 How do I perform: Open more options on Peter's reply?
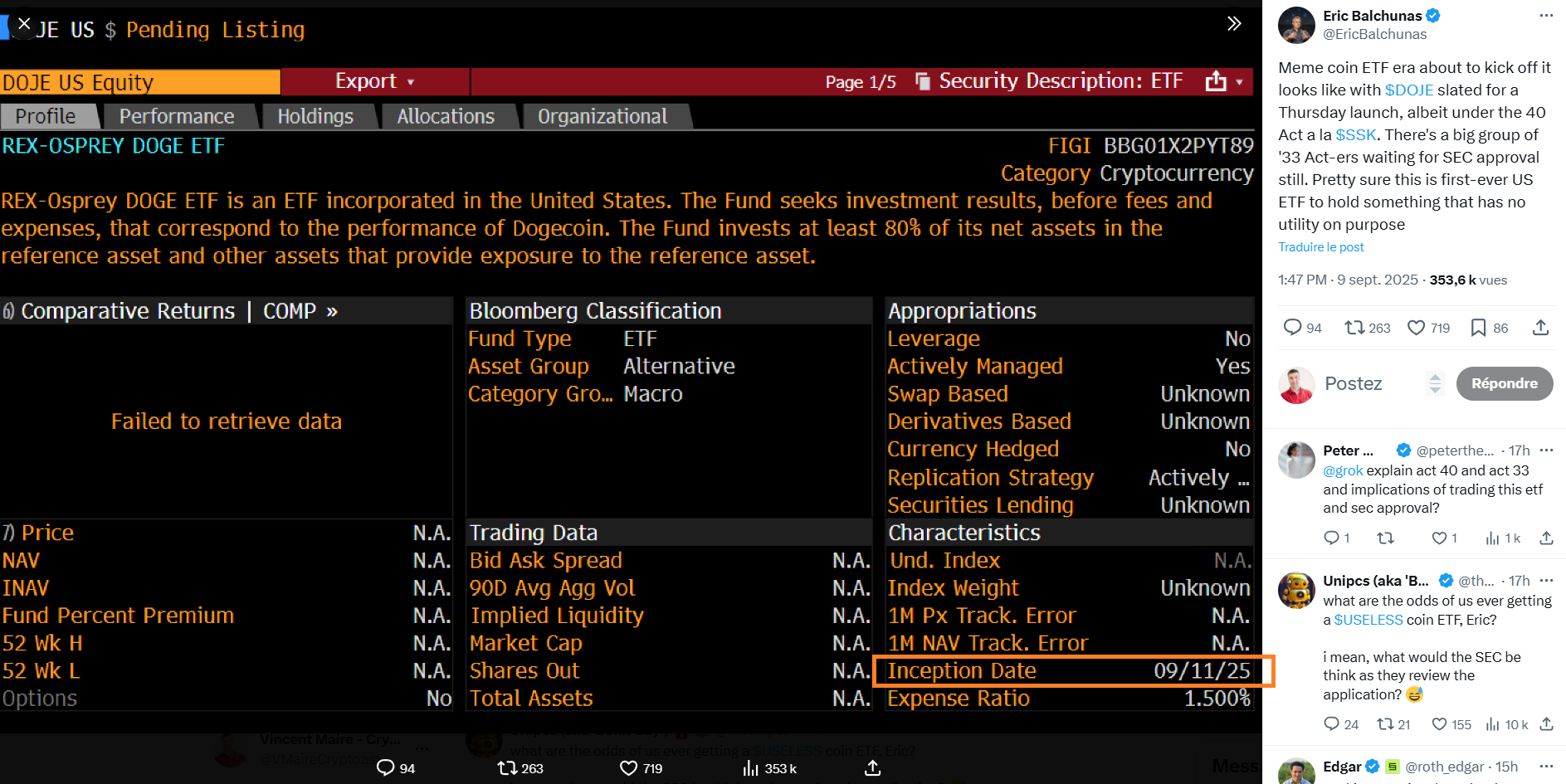[1545, 450]
